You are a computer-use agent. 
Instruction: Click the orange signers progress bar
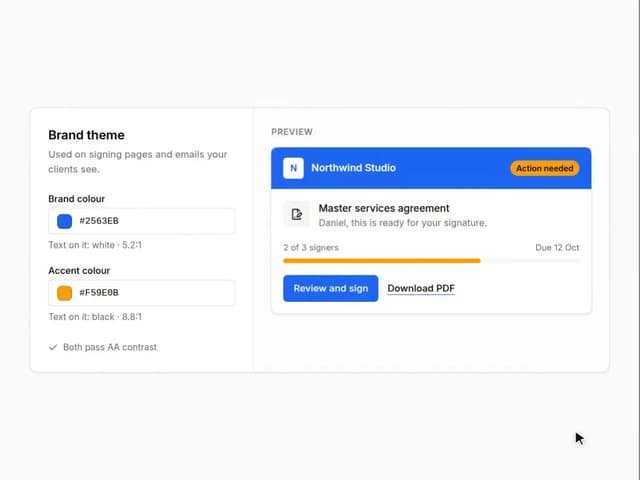[x=382, y=261]
